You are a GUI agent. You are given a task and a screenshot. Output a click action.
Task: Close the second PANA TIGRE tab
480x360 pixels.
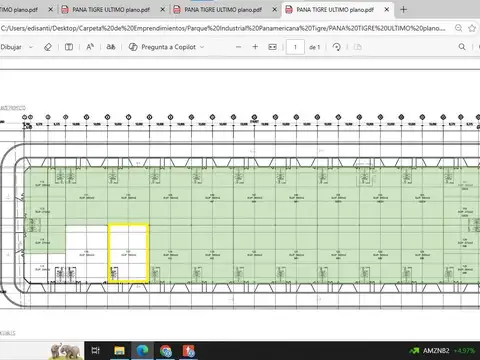(x=163, y=10)
